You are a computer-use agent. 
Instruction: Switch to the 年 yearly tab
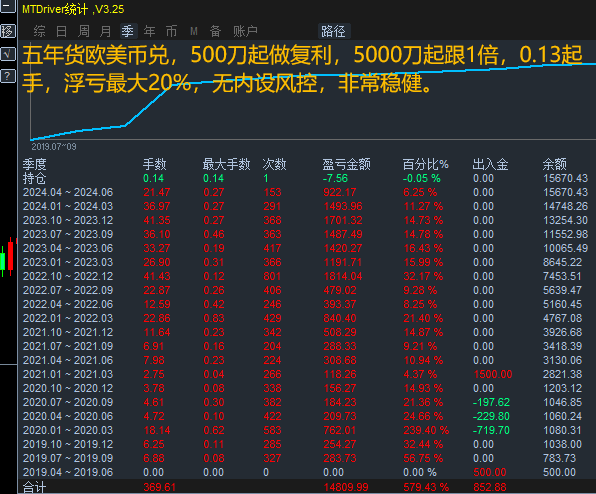tap(149, 31)
